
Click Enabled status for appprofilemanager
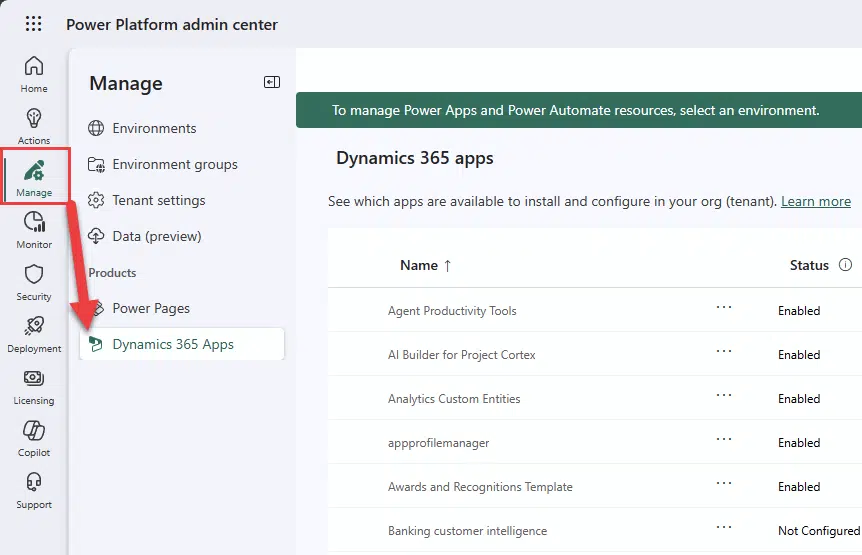(799, 443)
